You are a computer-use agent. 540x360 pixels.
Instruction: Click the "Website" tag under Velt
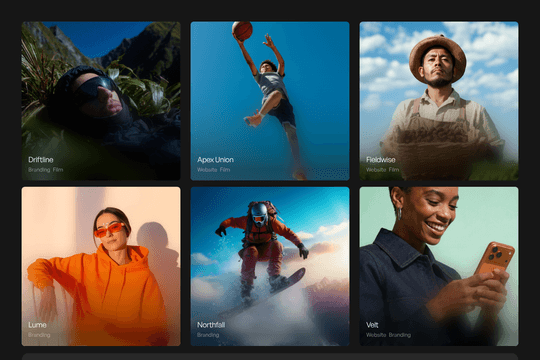[376, 335]
